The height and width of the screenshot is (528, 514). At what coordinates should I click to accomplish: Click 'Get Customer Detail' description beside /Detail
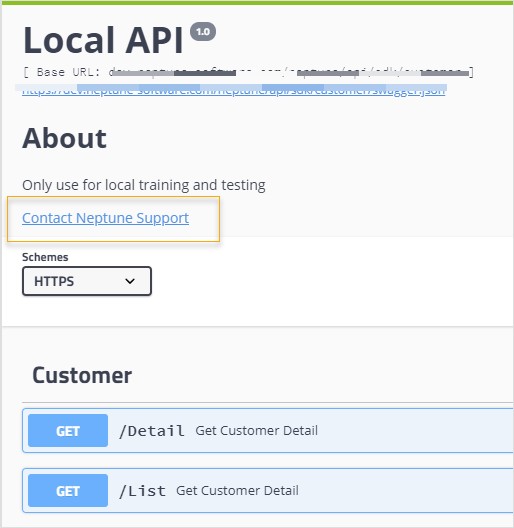tap(257, 430)
